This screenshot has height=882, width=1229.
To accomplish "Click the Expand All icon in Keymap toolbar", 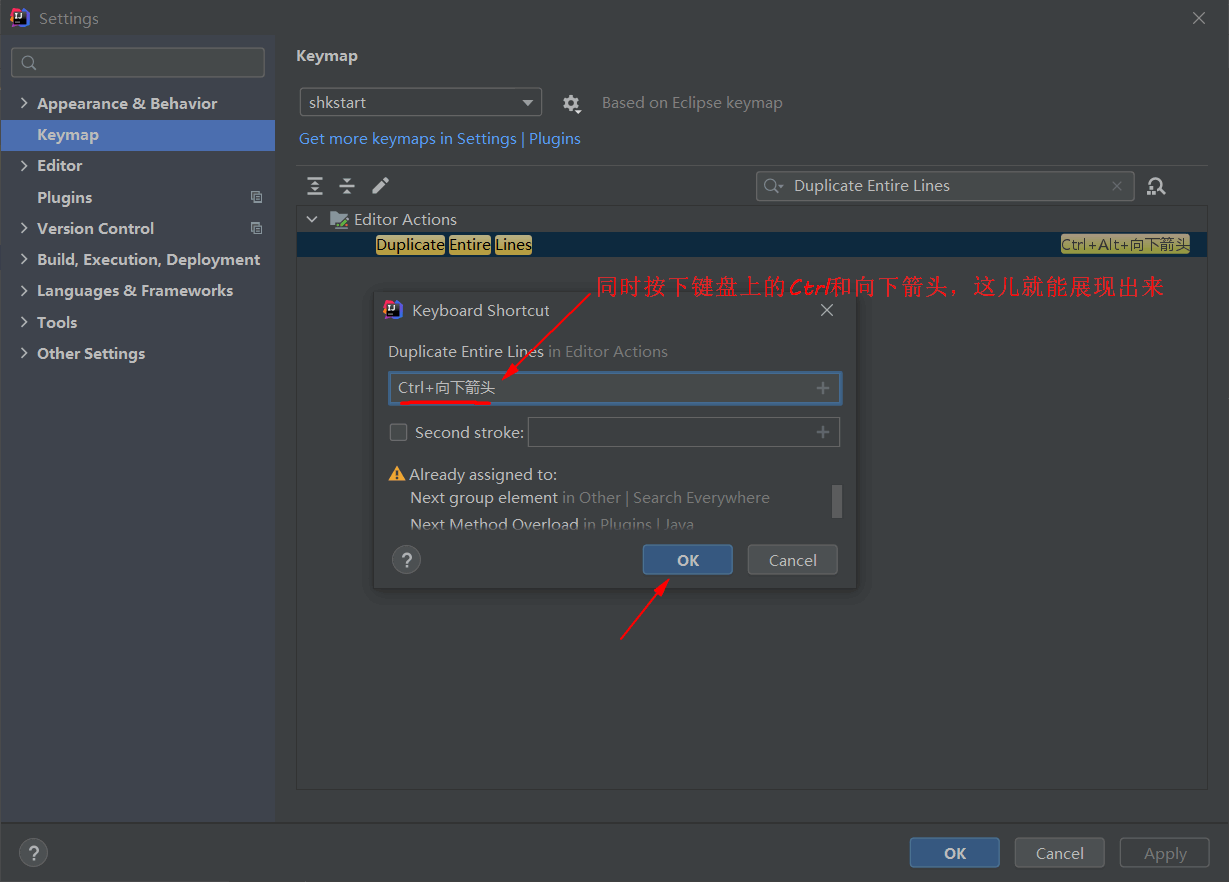I will tap(315, 186).
